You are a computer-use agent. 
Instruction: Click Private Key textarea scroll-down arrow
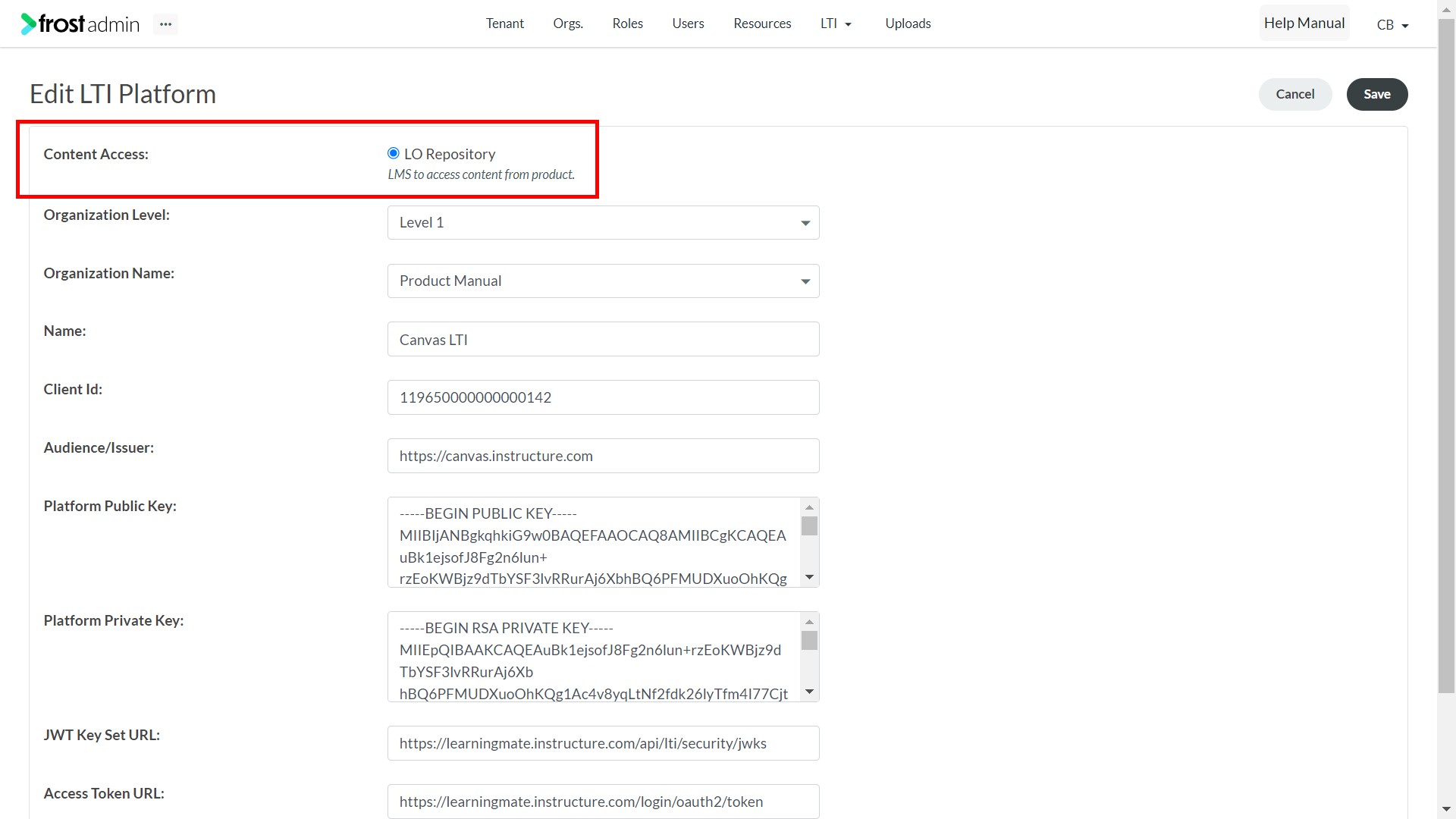point(809,692)
